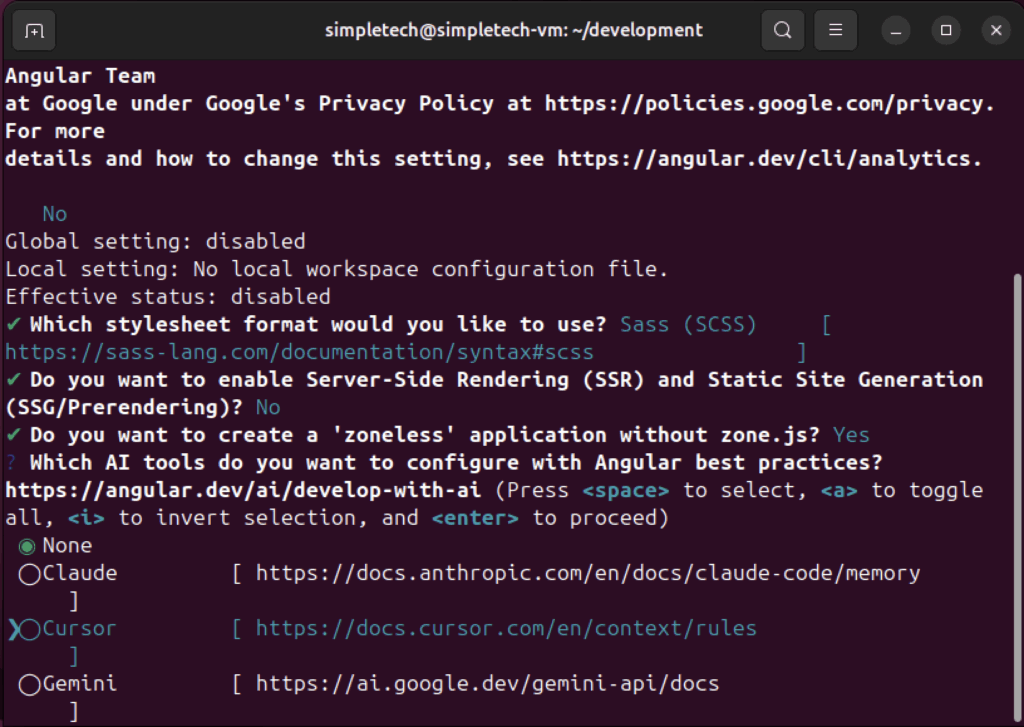Open the Gemini API docs link
Image resolution: width=1024 pixels, height=727 pixels.
click(x=487, y=685)
